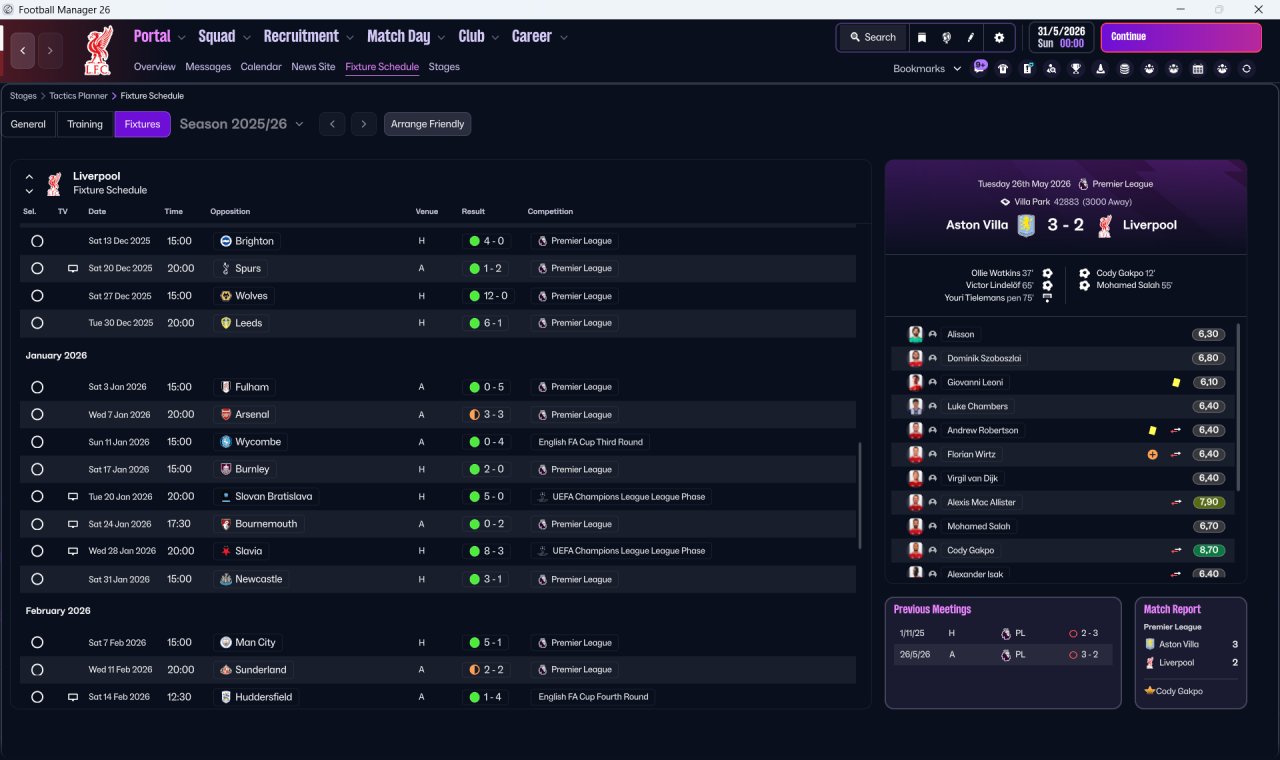
Task: Open the Messages submenu item
Action: (208, 67)
